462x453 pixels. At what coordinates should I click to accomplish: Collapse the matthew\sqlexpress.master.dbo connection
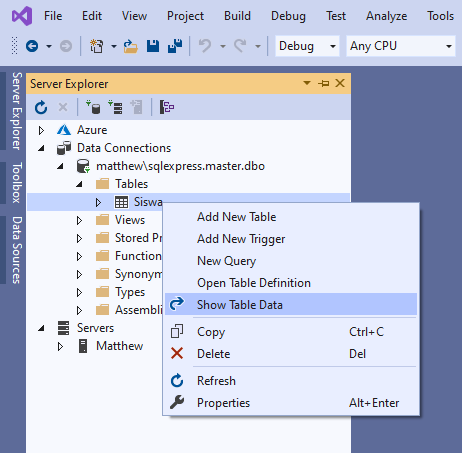coord(60,166)
